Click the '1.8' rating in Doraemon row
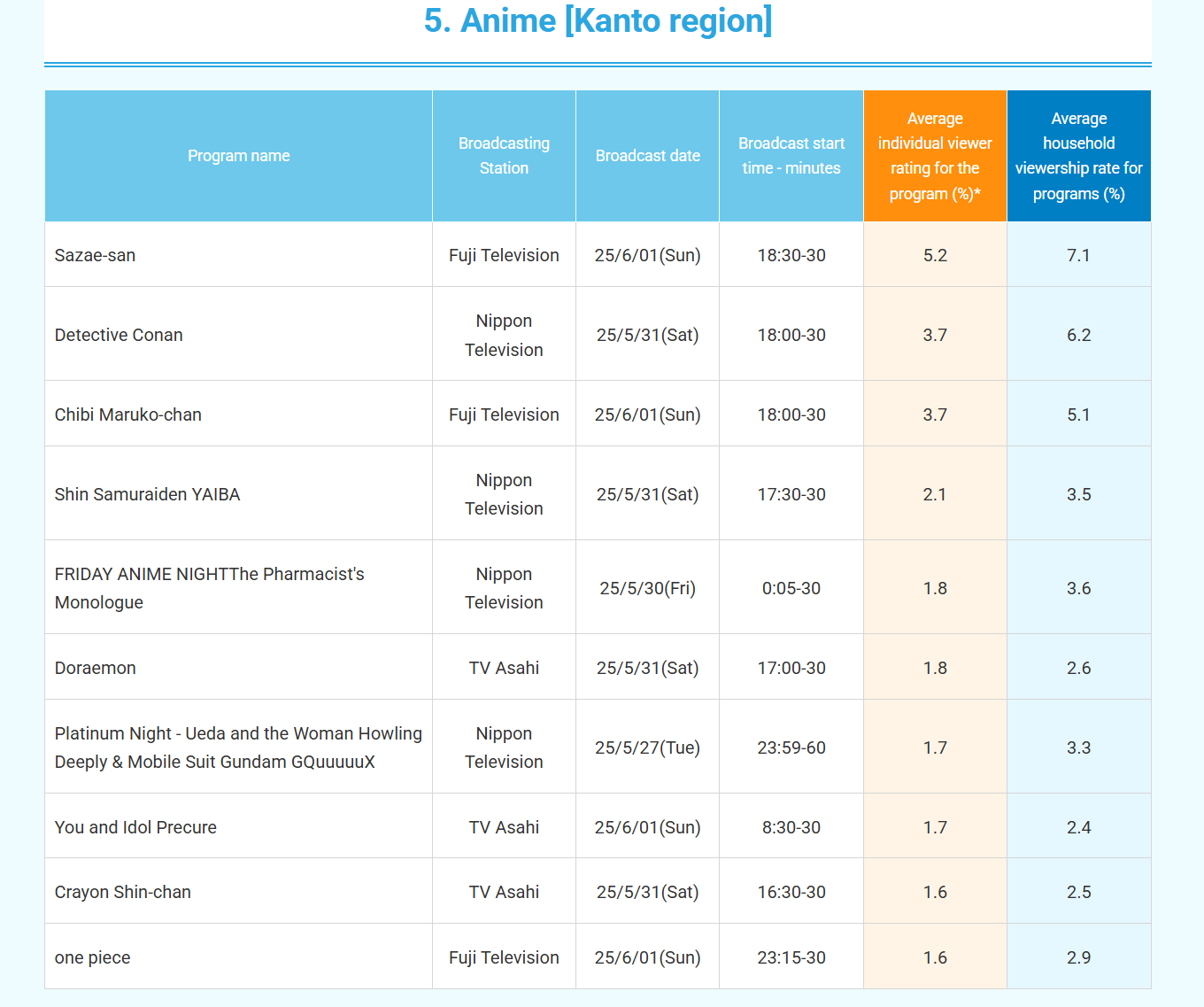Image resolution: width=1204 pixels, height=1007 pixels. pos(935,668)
